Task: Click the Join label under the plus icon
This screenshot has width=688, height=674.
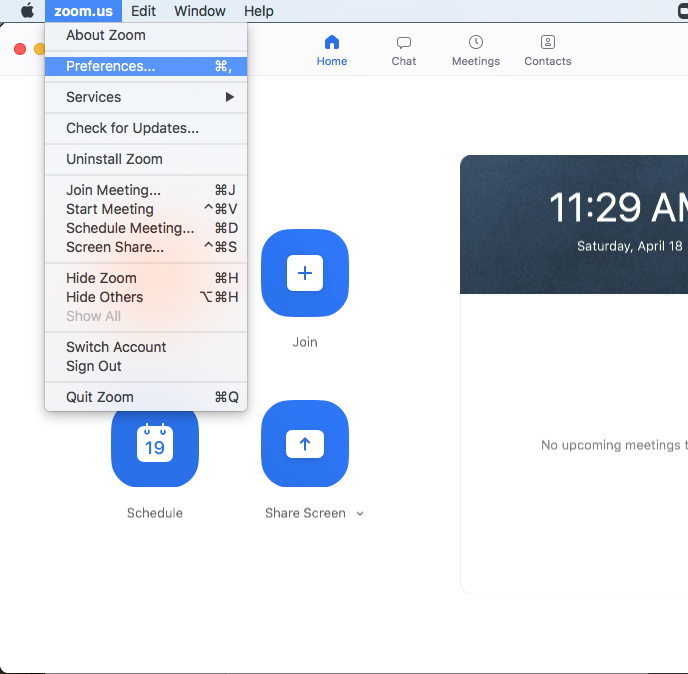Action: click(305, 342)
